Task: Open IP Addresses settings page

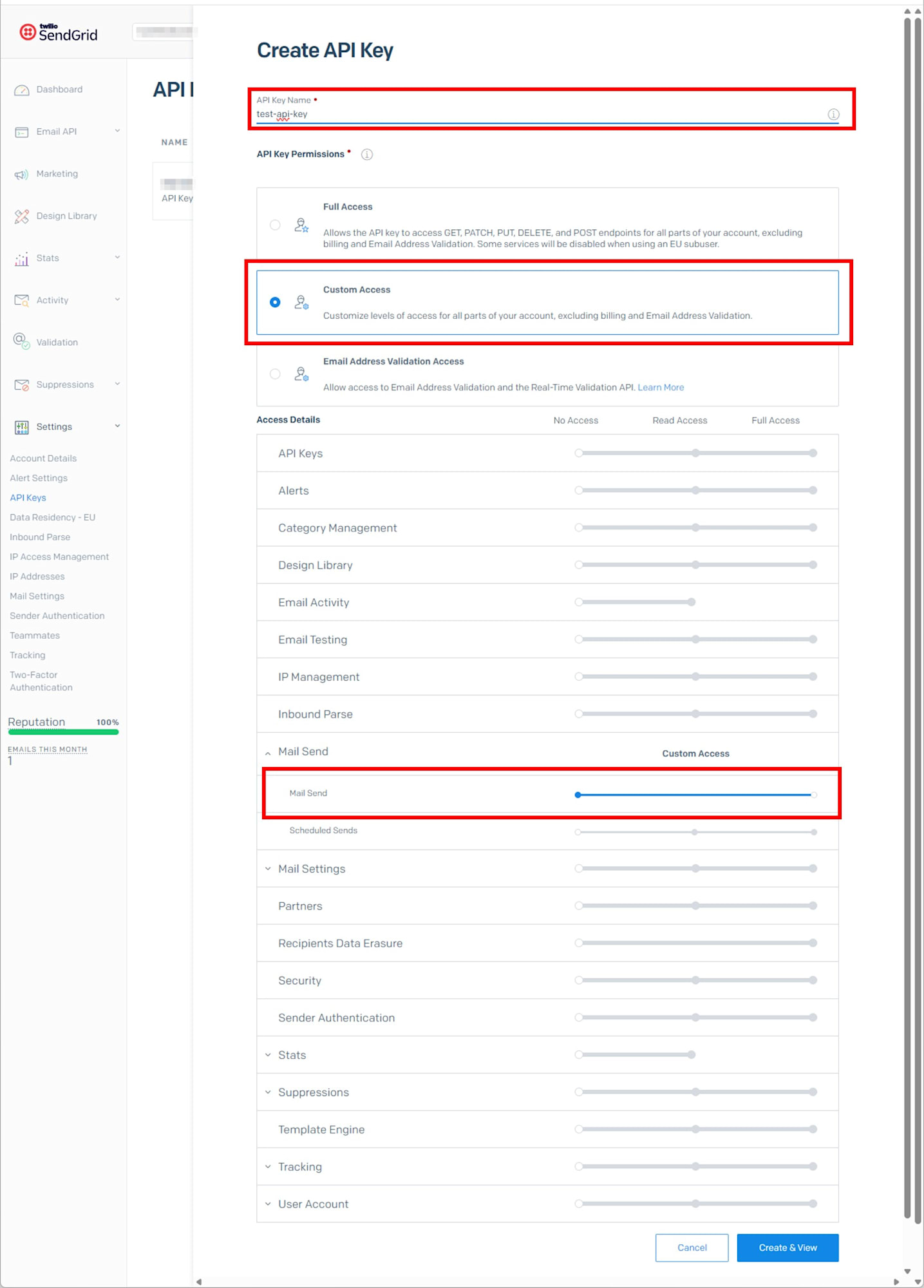Action: click(37, 576)
